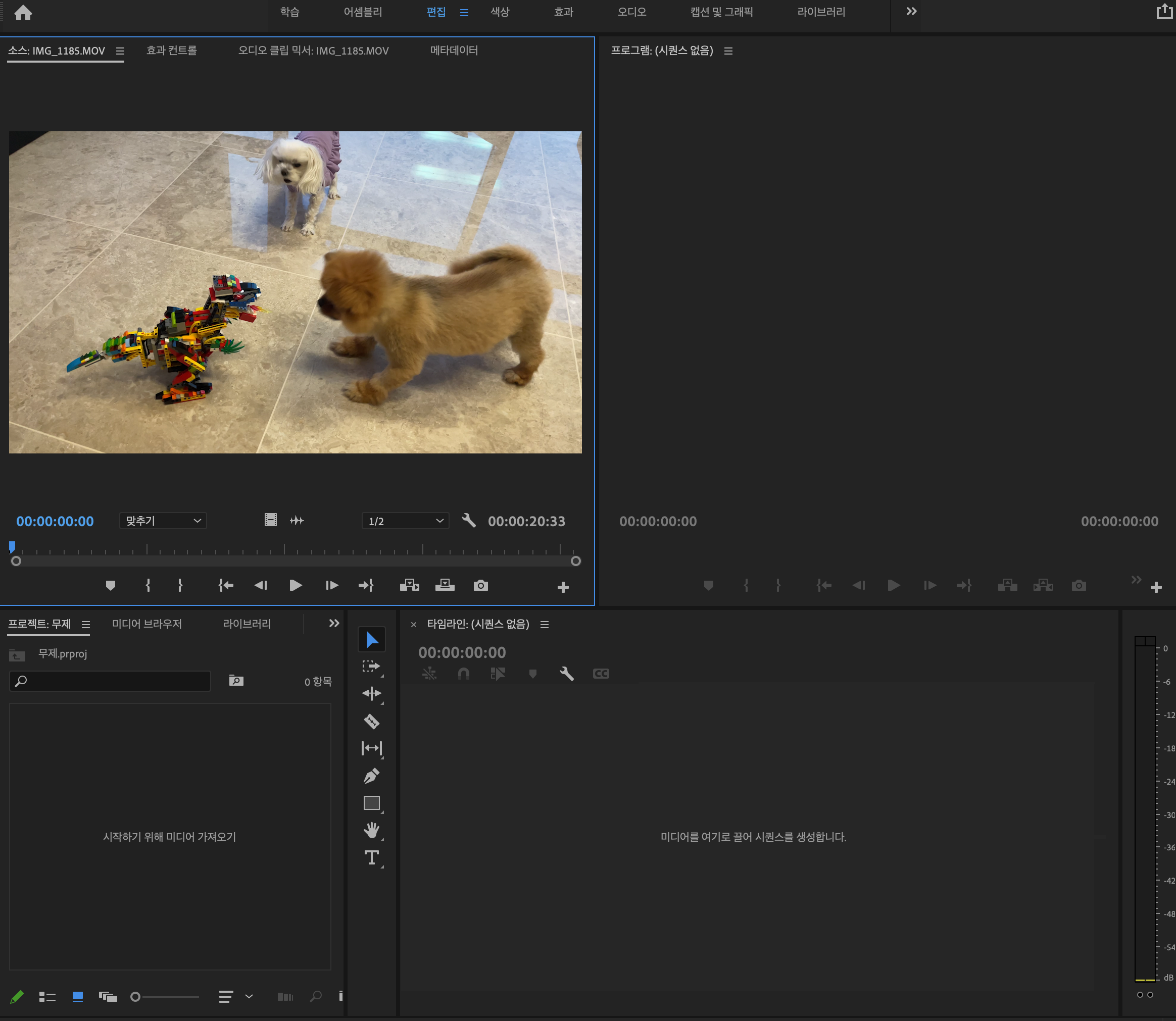
Task: Click the project search input field
Action: pos(114,681)
